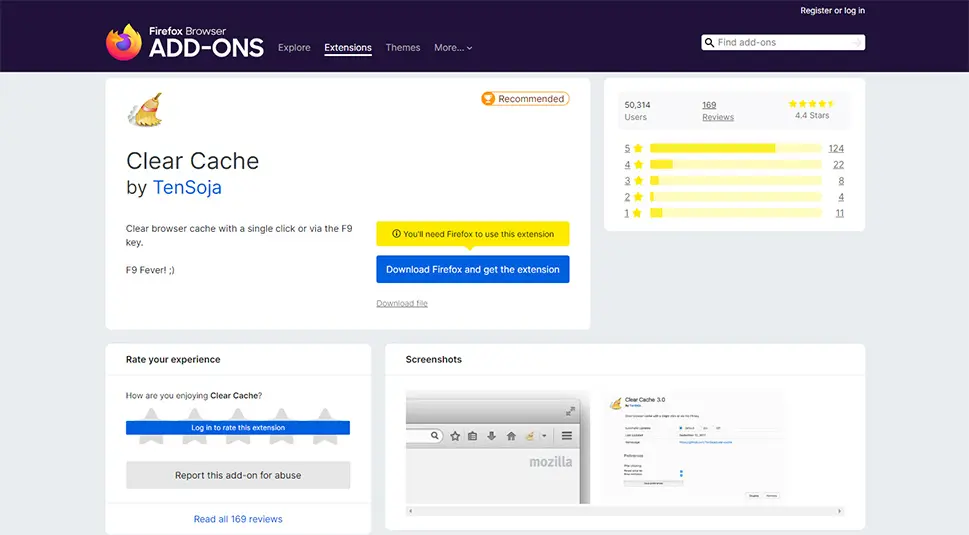Open the browser toolbar screenshot thumbnail

(x=497, y=447)
